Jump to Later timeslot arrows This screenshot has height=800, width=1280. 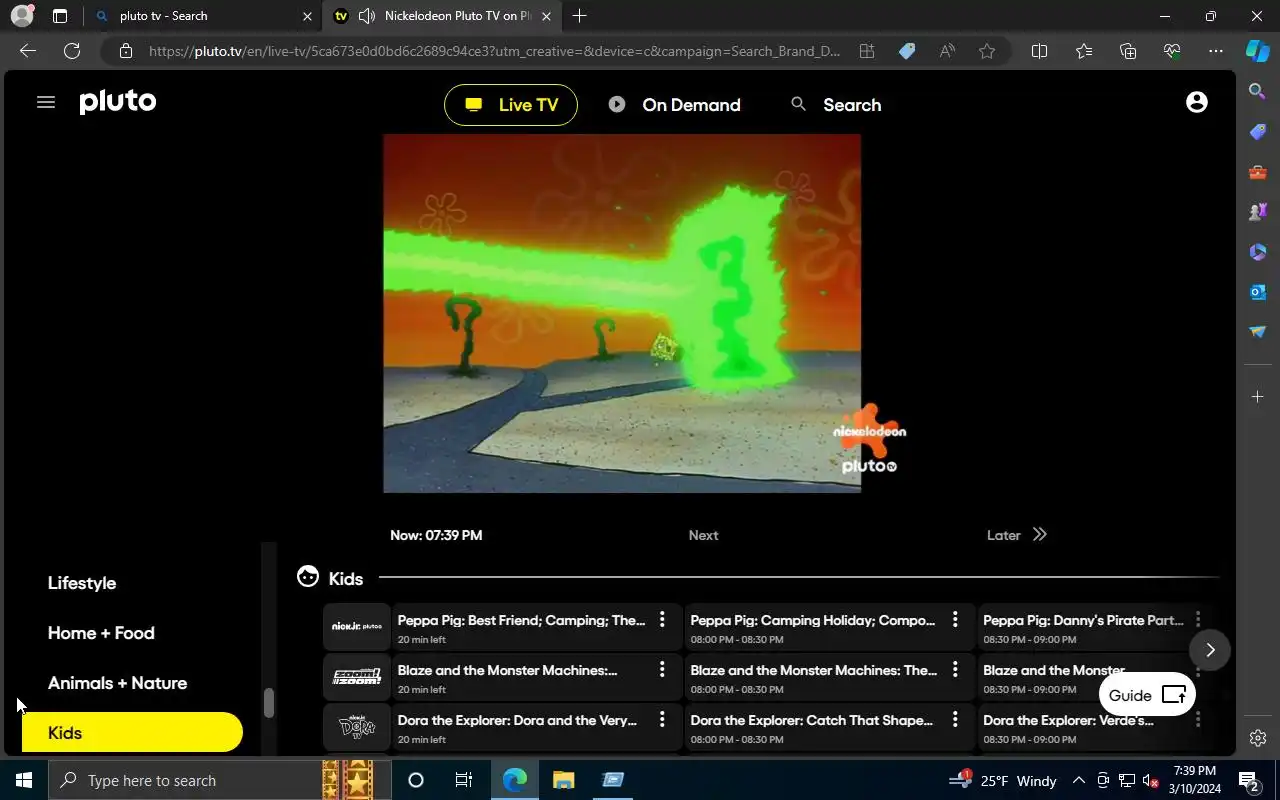point(1040,534)
